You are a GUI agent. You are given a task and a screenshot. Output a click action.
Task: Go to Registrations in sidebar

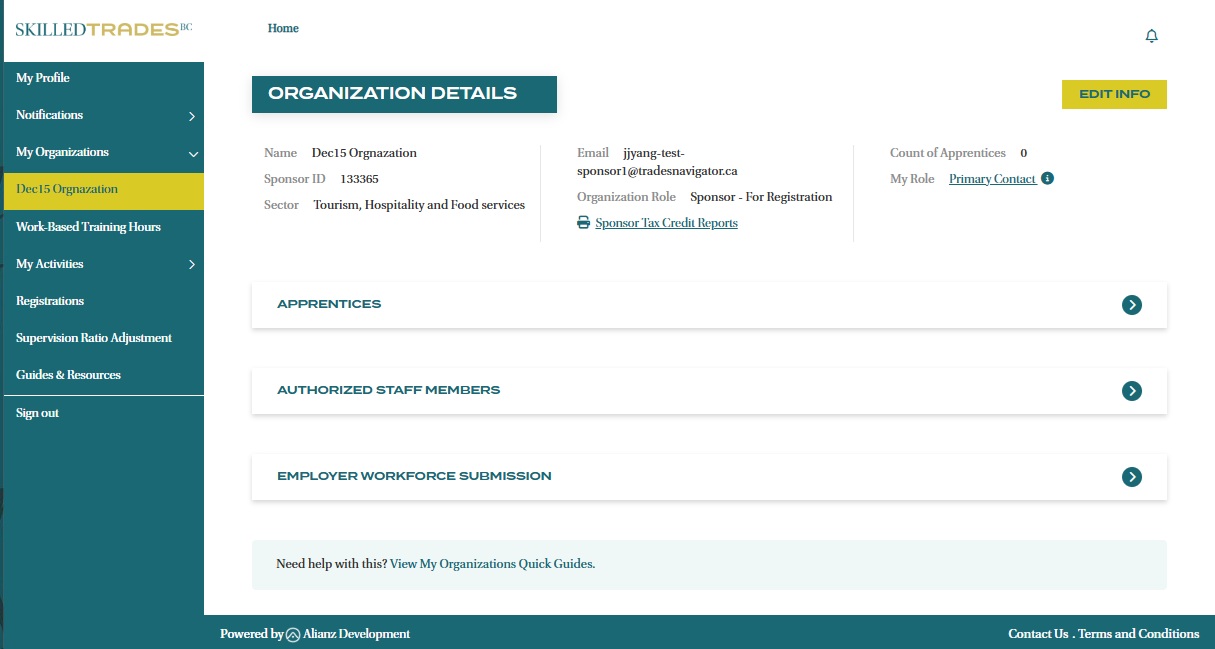pos(50,301)
